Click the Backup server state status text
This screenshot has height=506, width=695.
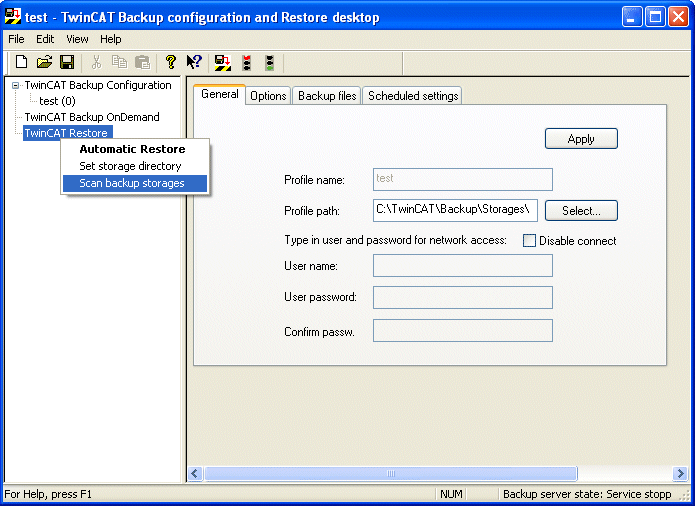tap(587, 494)
